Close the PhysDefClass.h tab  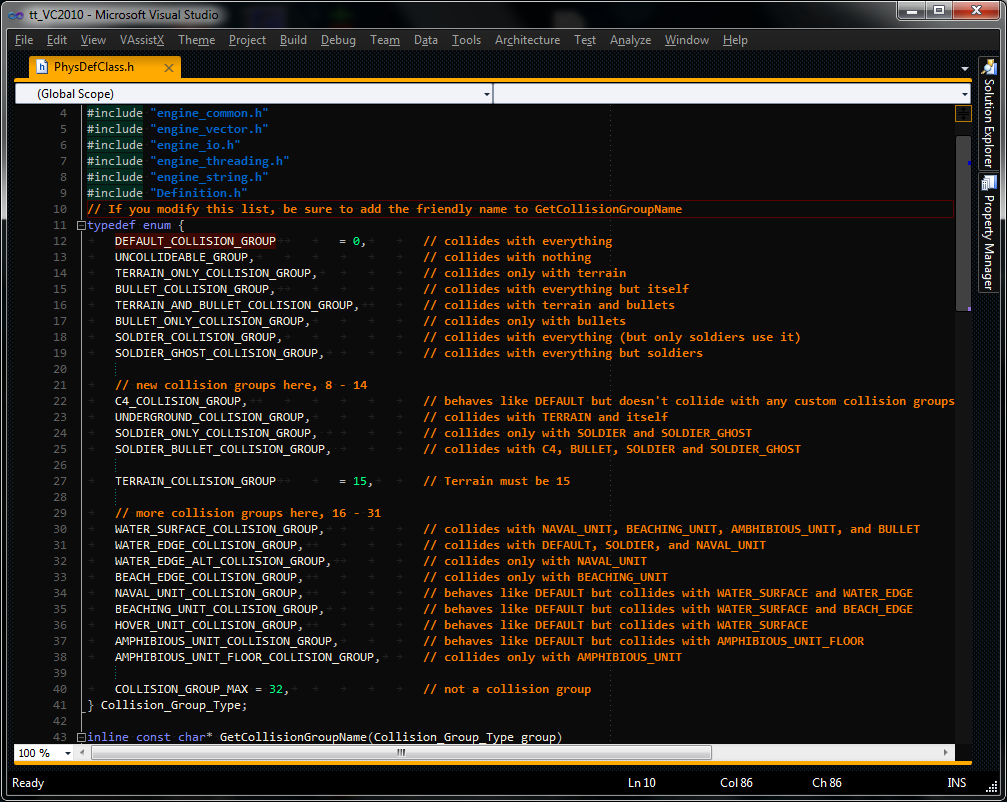(x=168, y=68)
